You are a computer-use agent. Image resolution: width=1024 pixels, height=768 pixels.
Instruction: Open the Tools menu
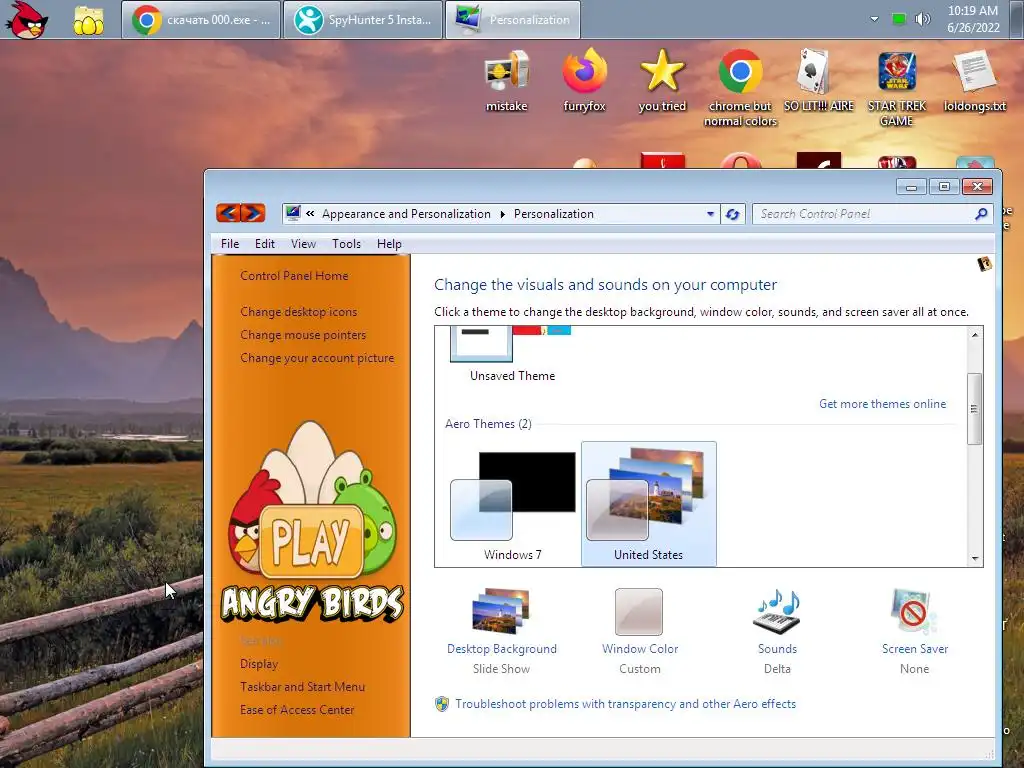[x=346, y=244]
